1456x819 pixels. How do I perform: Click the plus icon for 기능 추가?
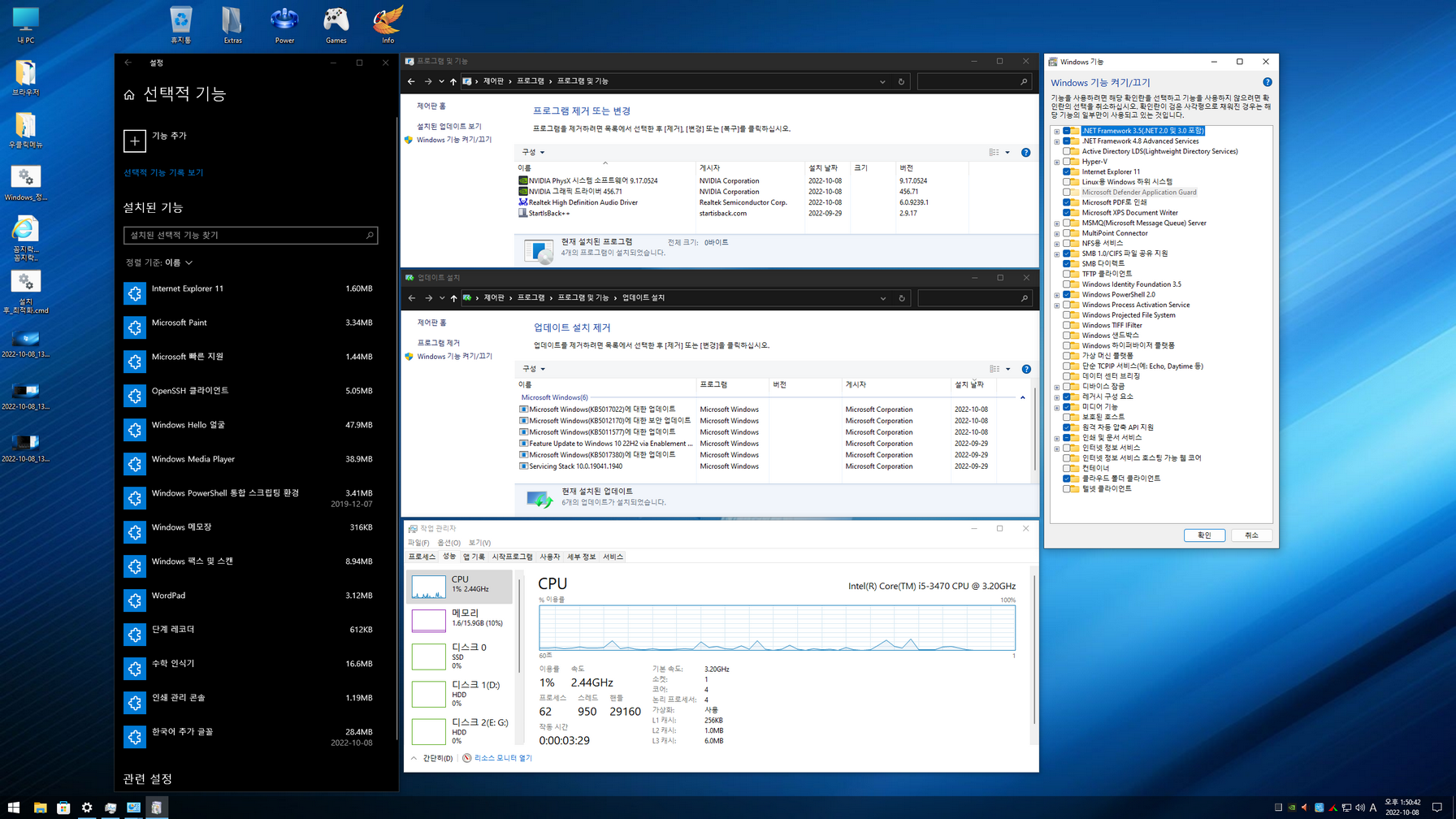pyautogui.click(x=135, y=141)
